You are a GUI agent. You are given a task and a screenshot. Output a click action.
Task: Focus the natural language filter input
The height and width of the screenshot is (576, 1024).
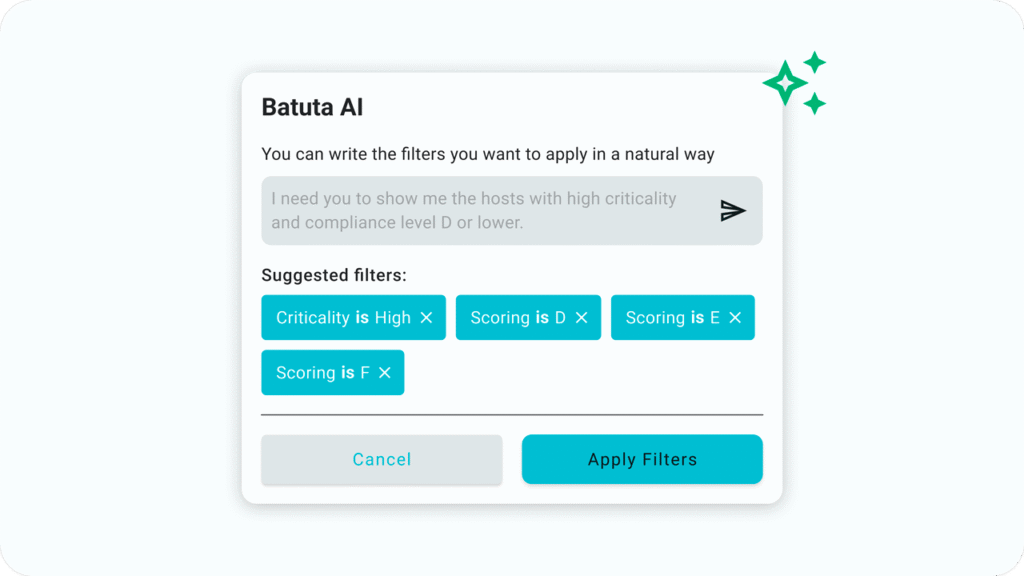(x=480, y=210)
